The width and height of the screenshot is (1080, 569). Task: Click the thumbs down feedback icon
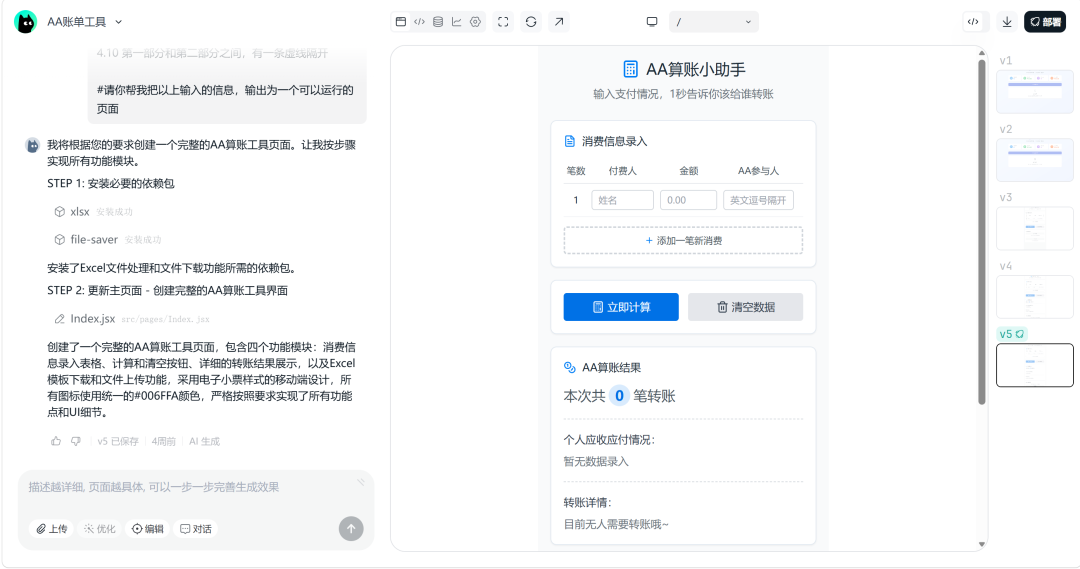coord(75,441)
